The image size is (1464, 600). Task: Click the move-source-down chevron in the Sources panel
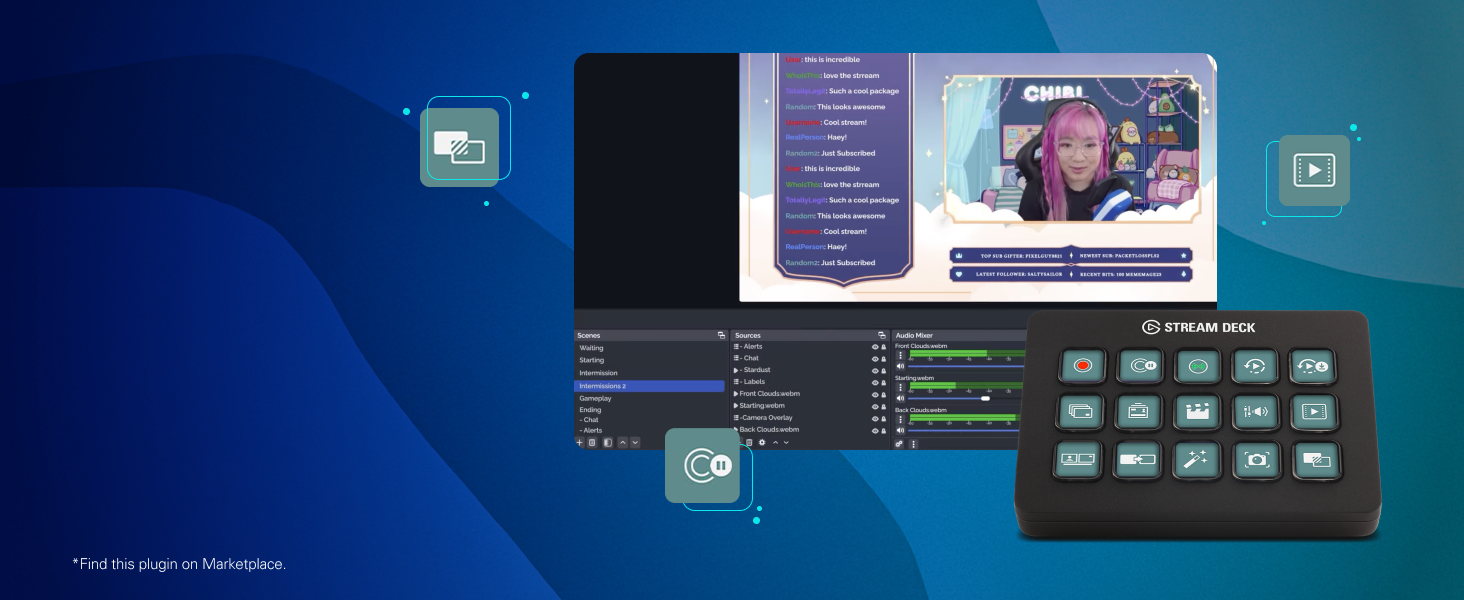point(786,442)
